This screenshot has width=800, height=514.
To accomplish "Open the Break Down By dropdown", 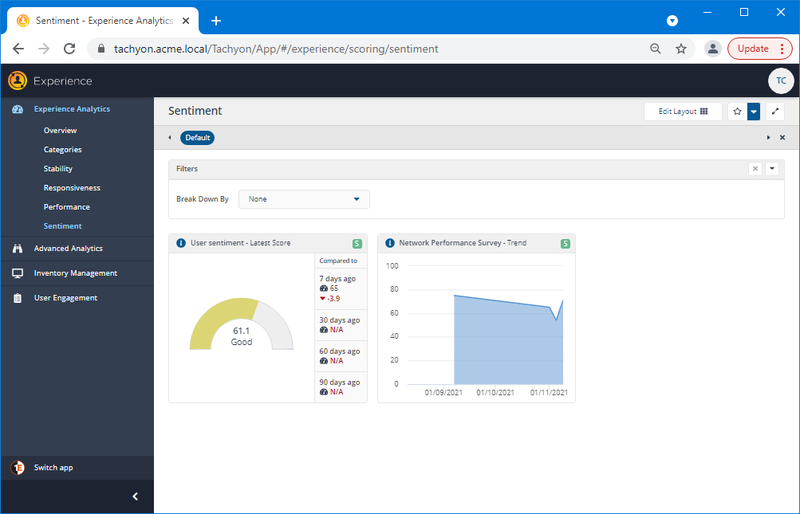I will point(304,199).
